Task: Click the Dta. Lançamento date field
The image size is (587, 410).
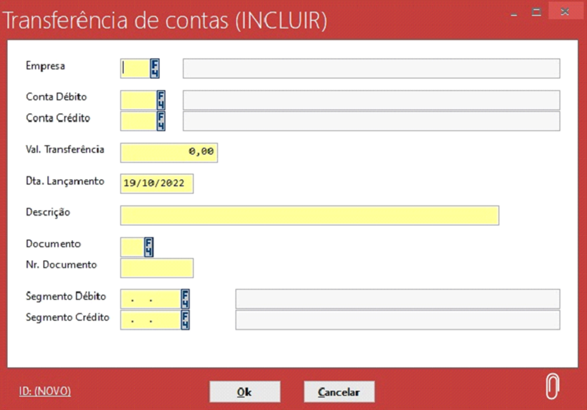Action: [157, 183]
